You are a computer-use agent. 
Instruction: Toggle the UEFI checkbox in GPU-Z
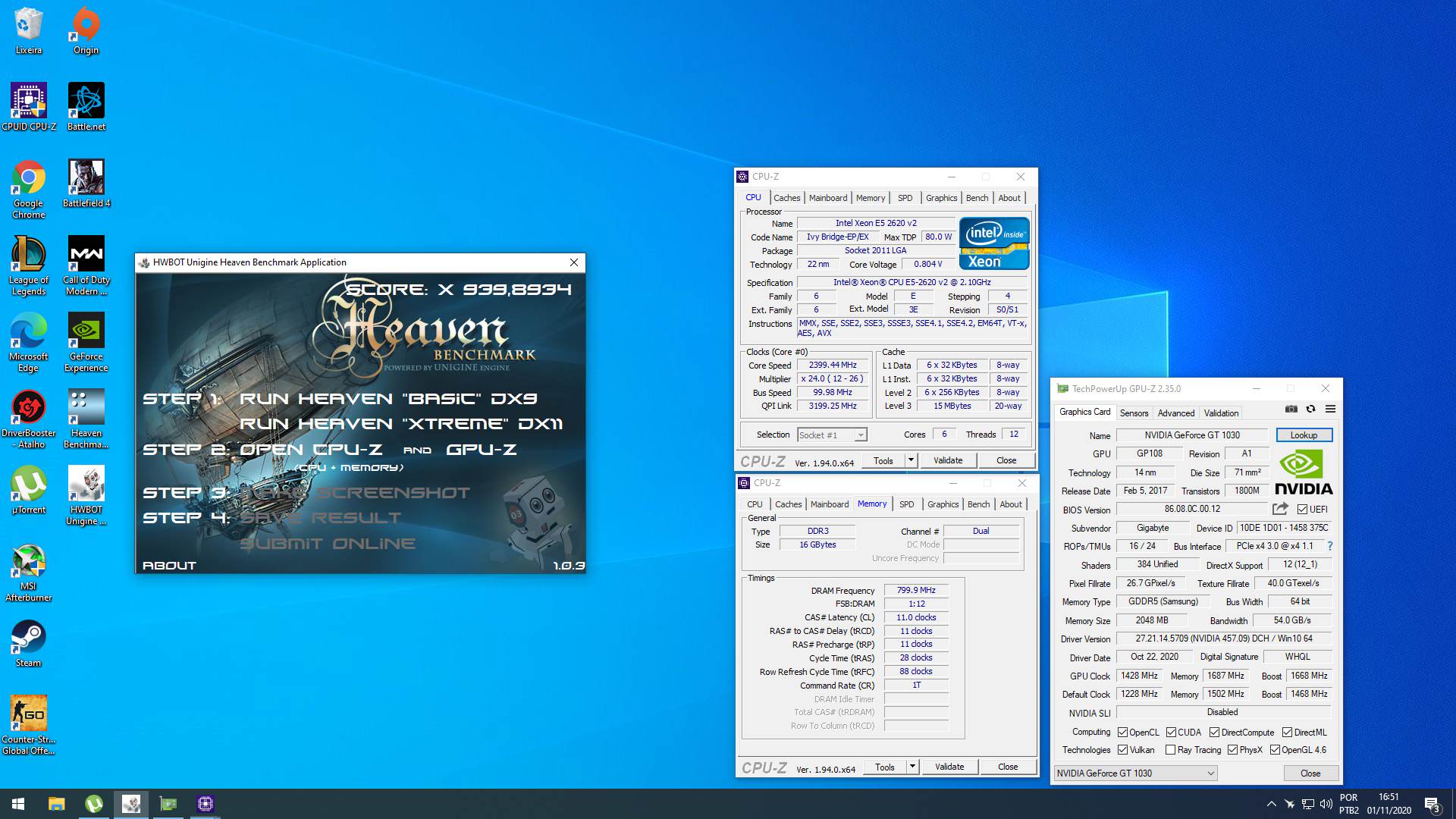point(1302,510)
